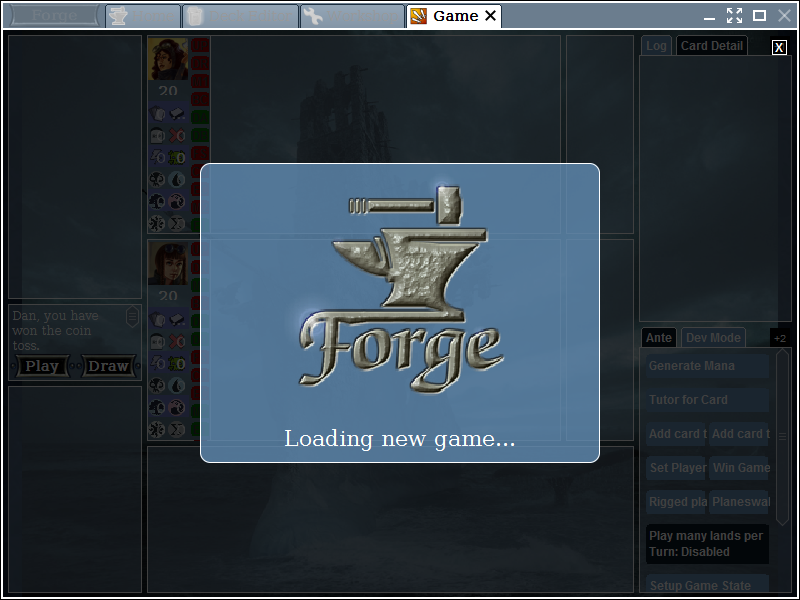Select the bottom player's avatar portrait
Viewport: 800px width, 600px height.
point(168,263)
